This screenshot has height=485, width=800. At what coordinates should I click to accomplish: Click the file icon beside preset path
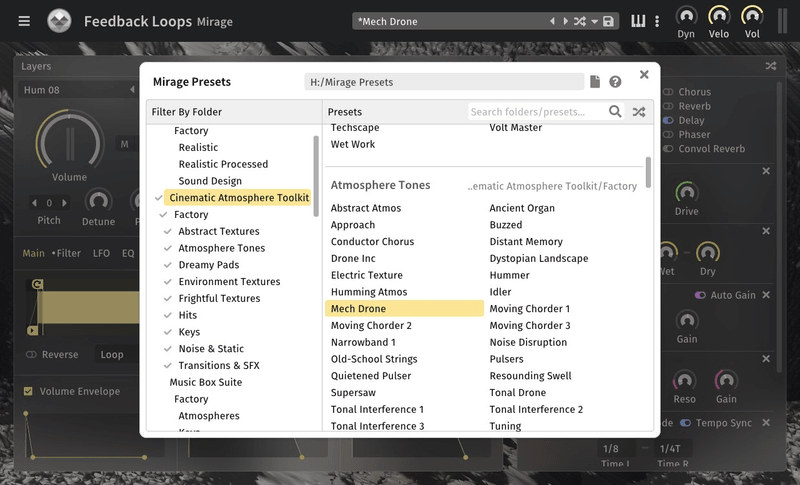pyautogui.click(x=595, y=82)
